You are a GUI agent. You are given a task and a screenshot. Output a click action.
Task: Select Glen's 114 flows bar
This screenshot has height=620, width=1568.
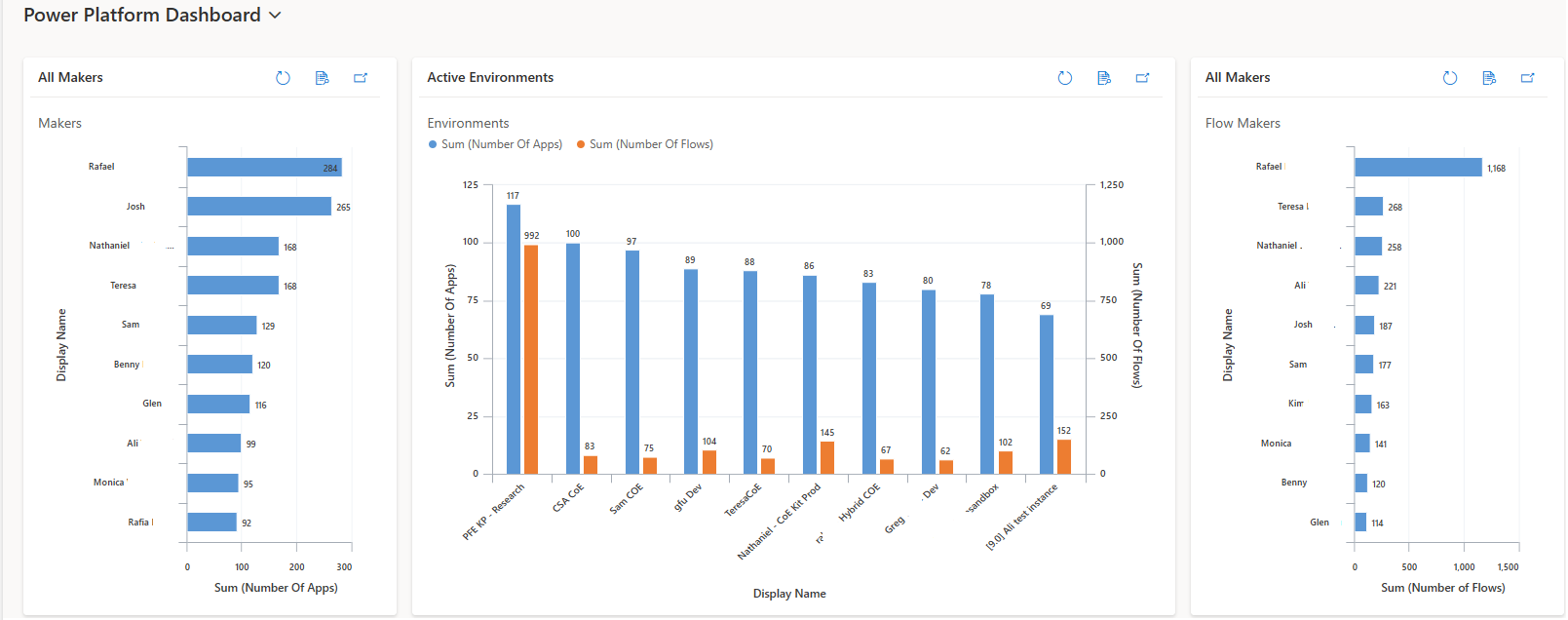point(1360,523)
